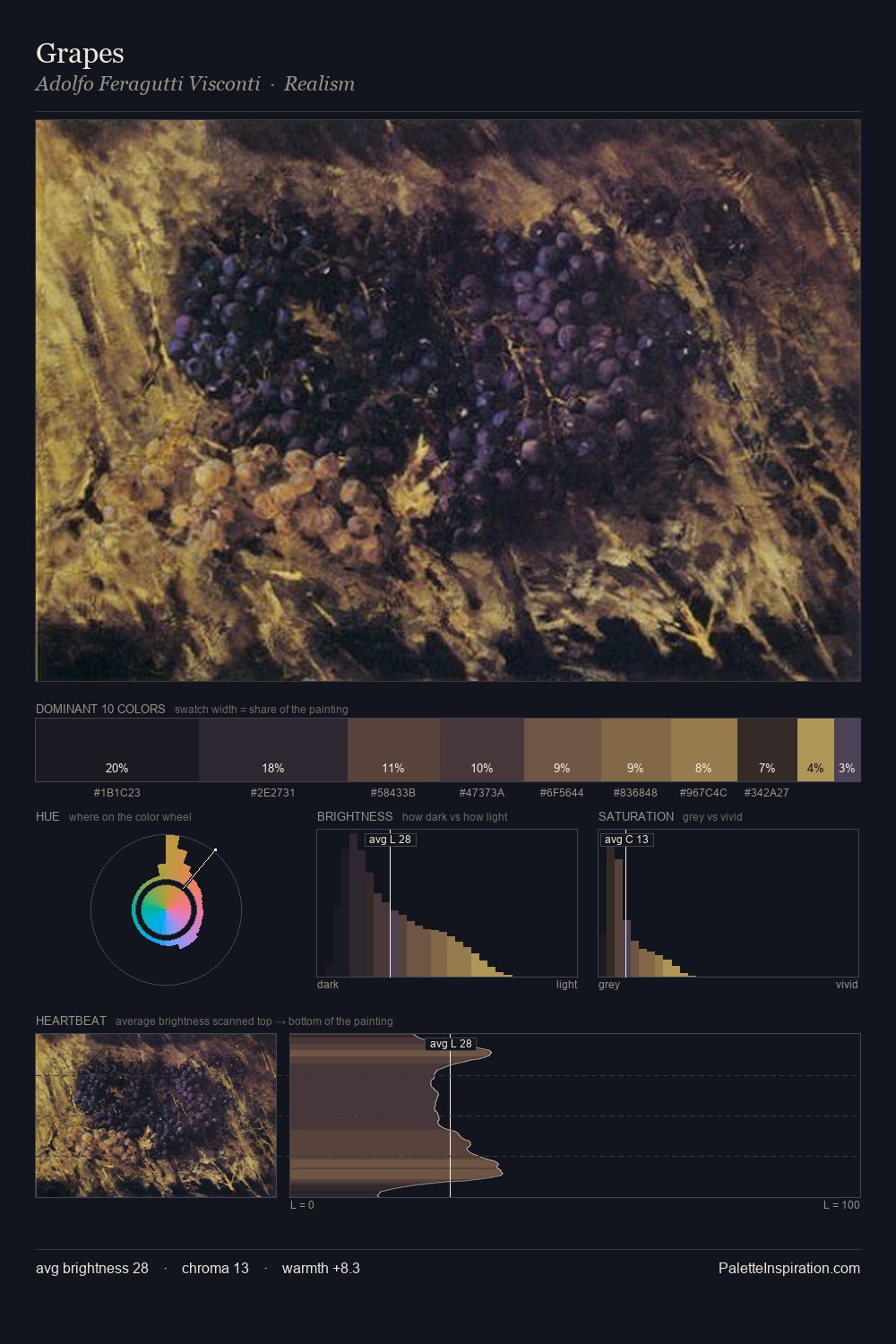
Task: Click the heartbeat brightness profile chart
Action: click(x=575, y=1116)
